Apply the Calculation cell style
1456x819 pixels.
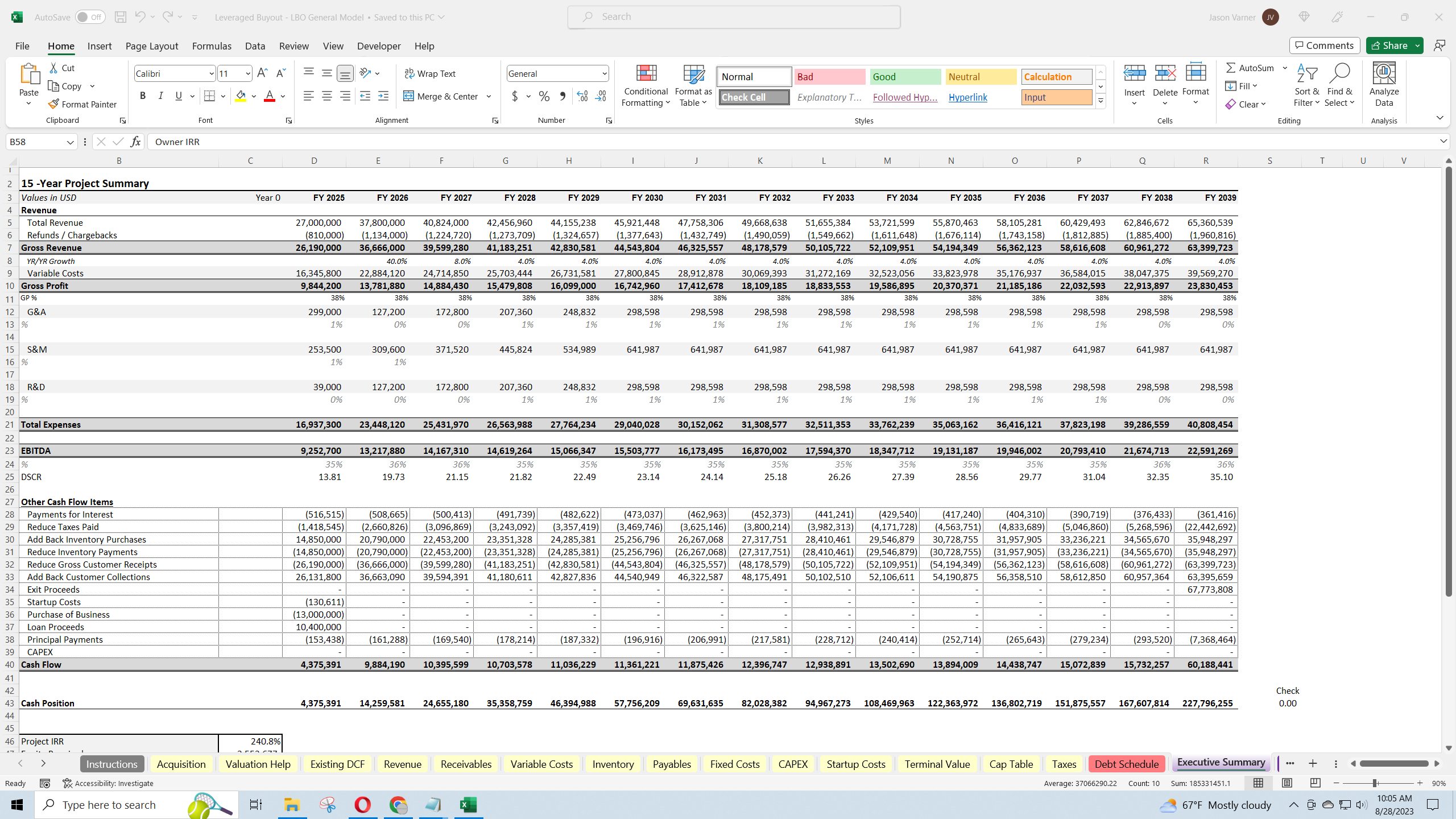(1057, 77)
